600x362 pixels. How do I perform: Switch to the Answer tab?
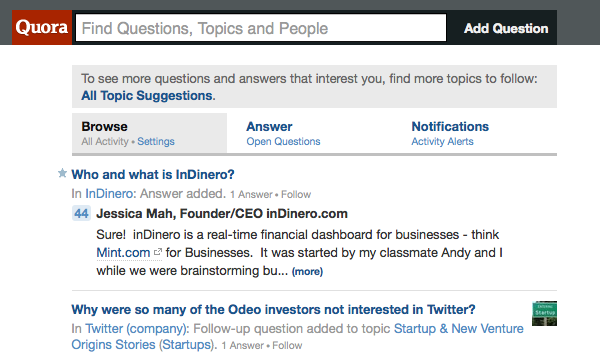click(269, 127)
